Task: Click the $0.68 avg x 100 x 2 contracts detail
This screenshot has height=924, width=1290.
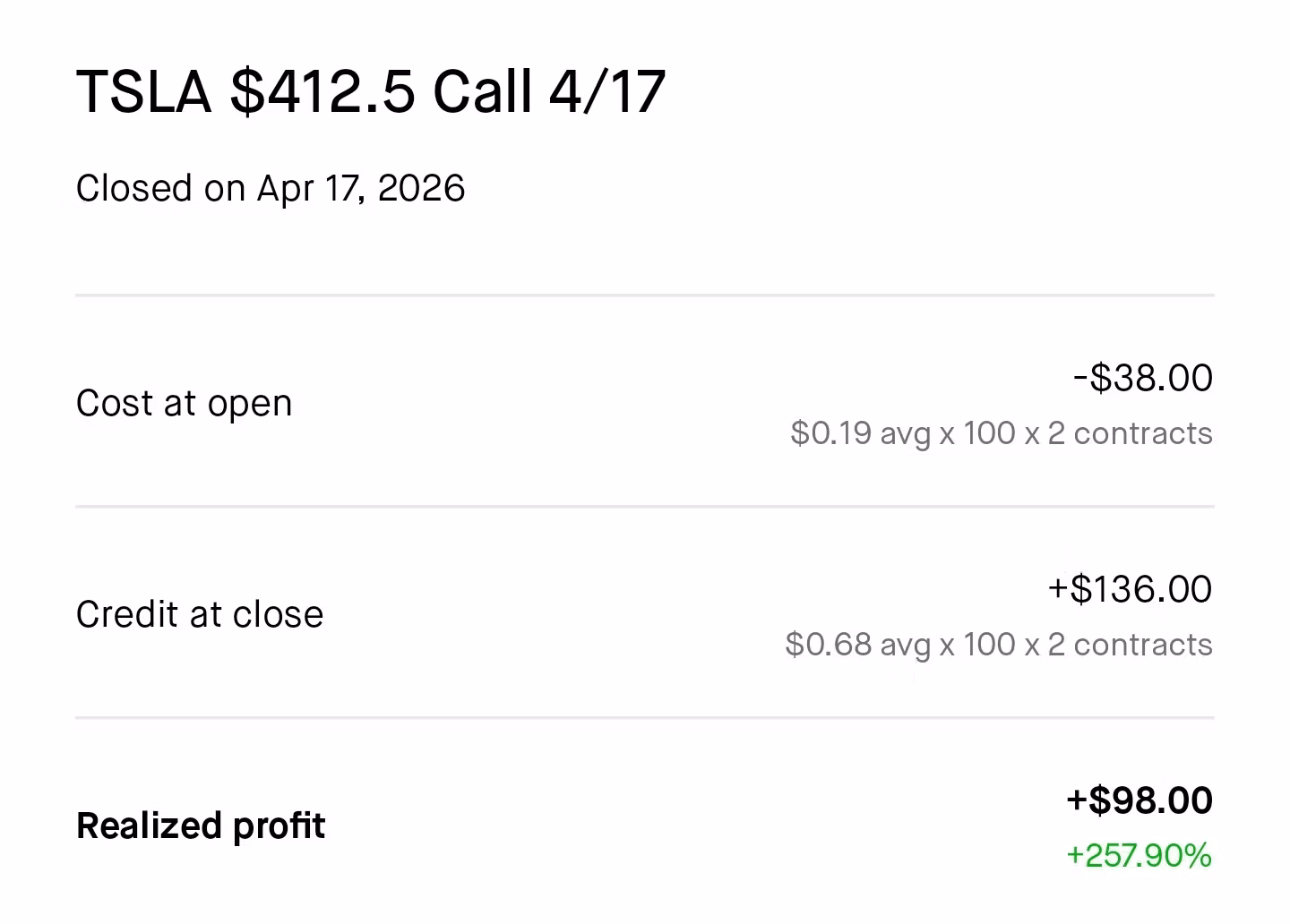Action: click(999, 645)
